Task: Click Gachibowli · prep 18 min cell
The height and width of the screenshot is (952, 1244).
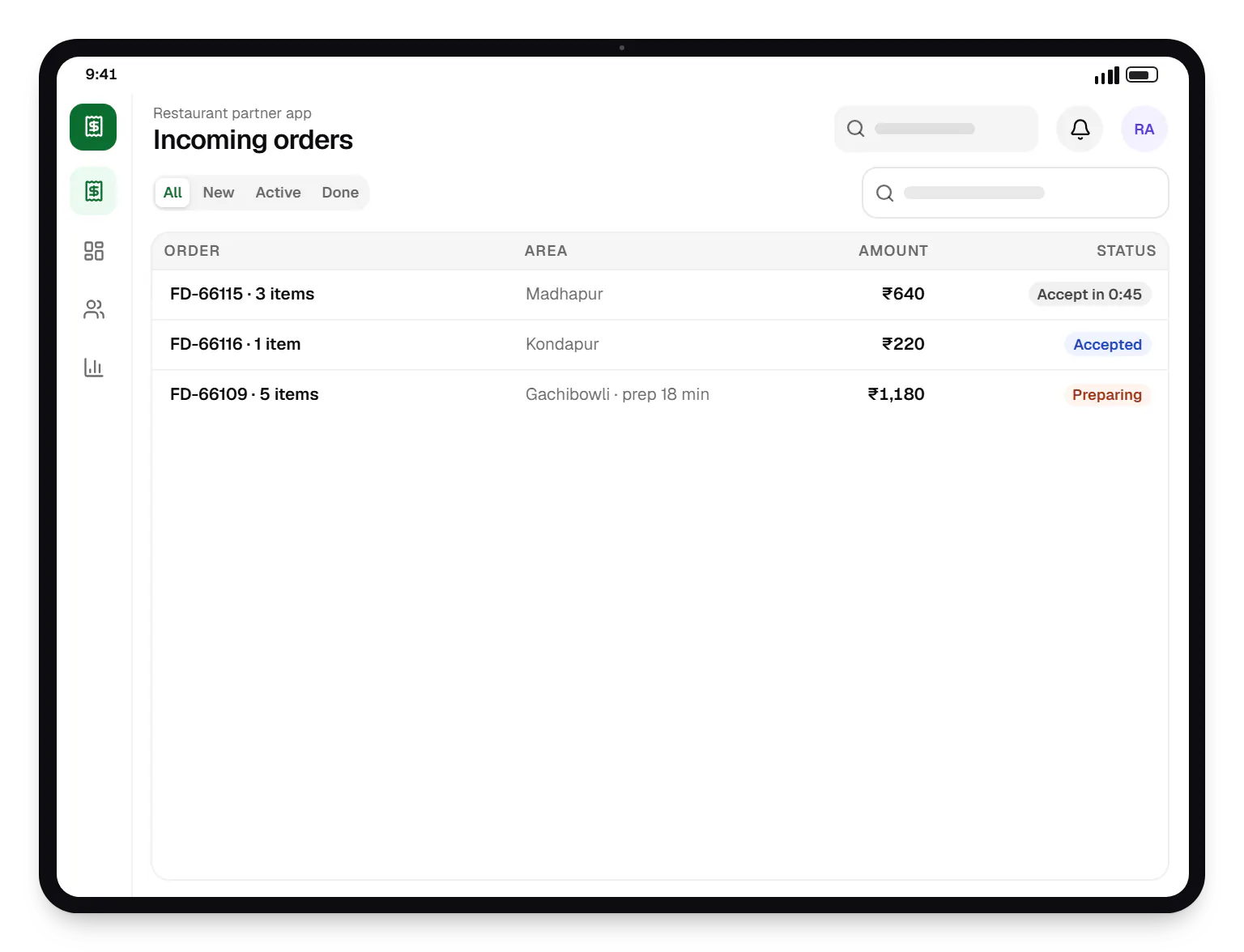Action: click(617, 394)
